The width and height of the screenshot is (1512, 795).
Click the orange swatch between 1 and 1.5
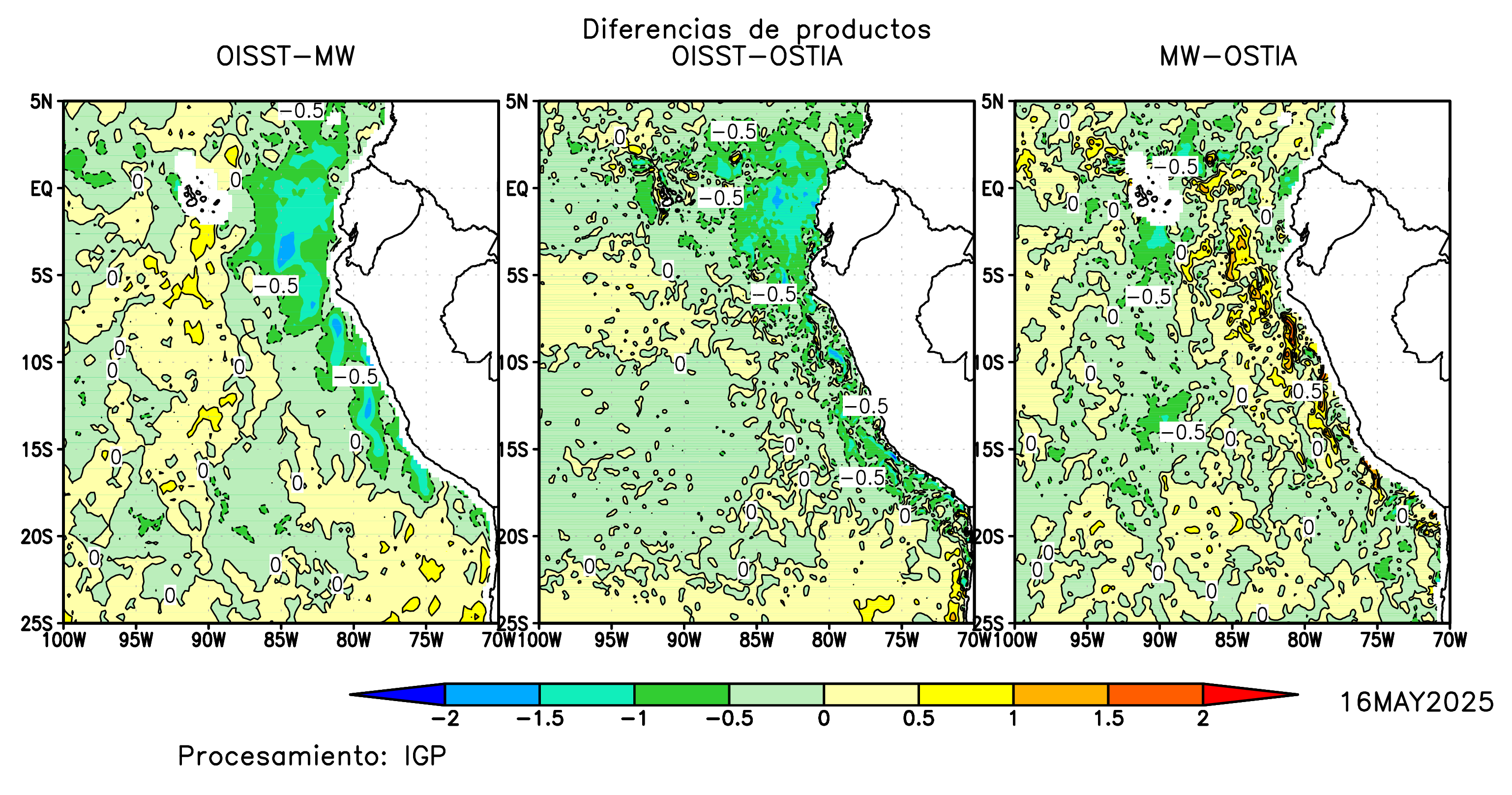point(1061,694)
